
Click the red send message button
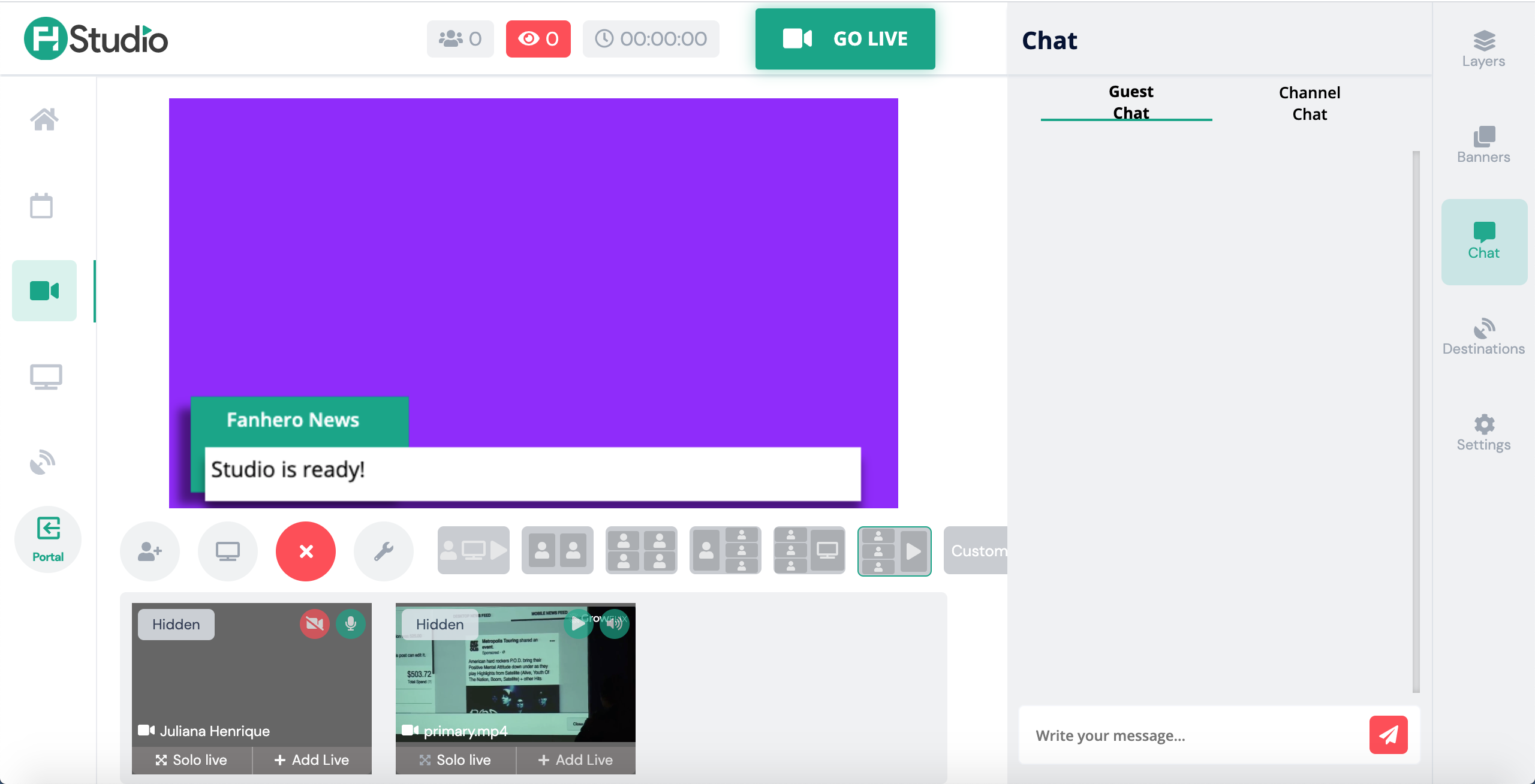tap(1388, 735)
